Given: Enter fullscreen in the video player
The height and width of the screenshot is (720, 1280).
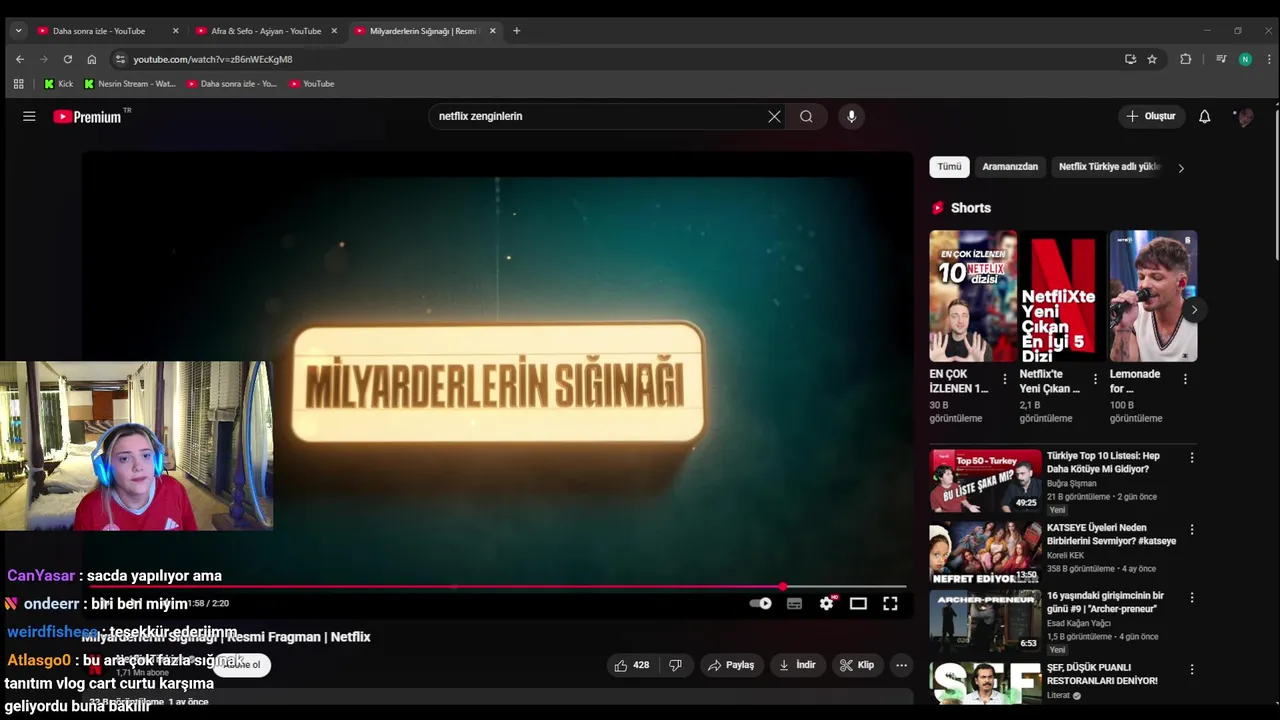Looking at the screenshot, I should coord(890,603).
